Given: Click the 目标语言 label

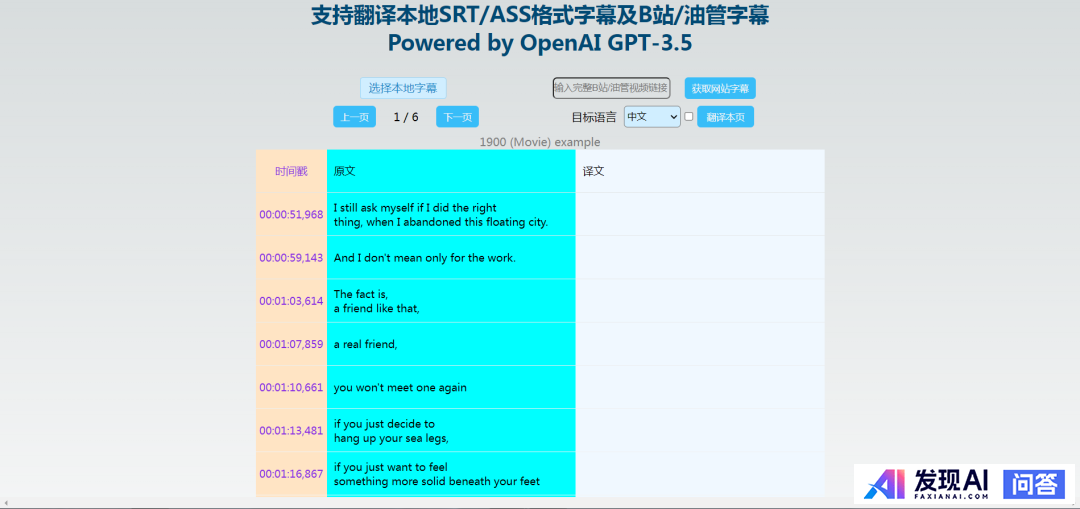Looking at the screenshot, I should coord(594,117).
